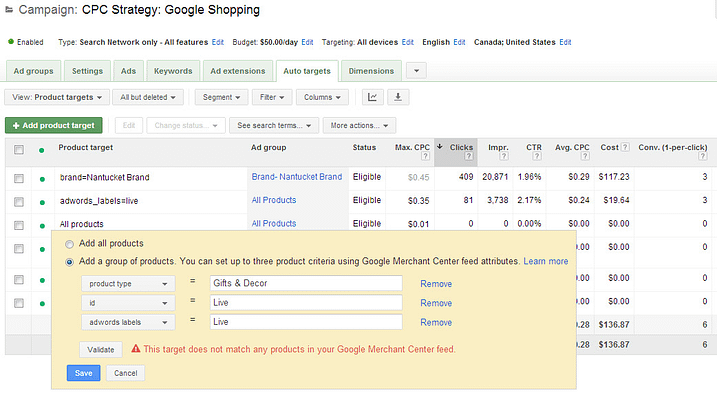Open the product type attribute dropdown
The height and width of the screenshot is (393, 717).
[x=128, y=284]
